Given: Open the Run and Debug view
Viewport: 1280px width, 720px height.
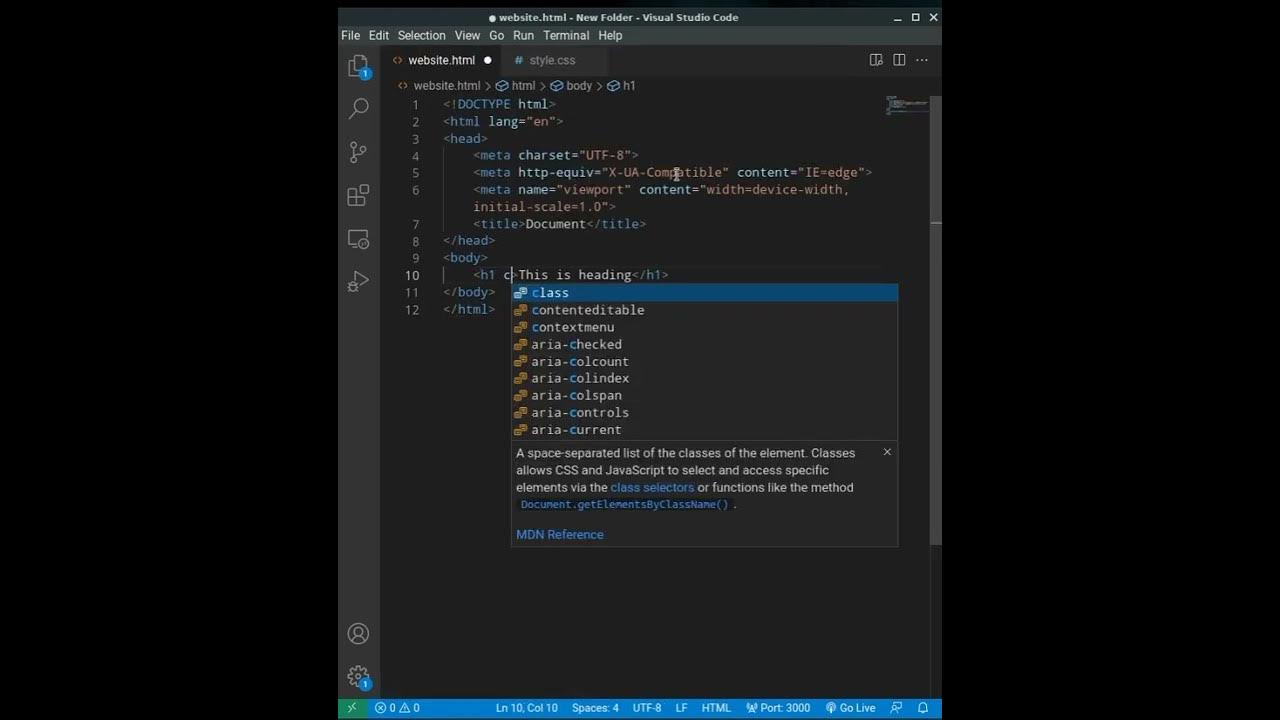Looking at the screenshot, I should click(358, 282).
